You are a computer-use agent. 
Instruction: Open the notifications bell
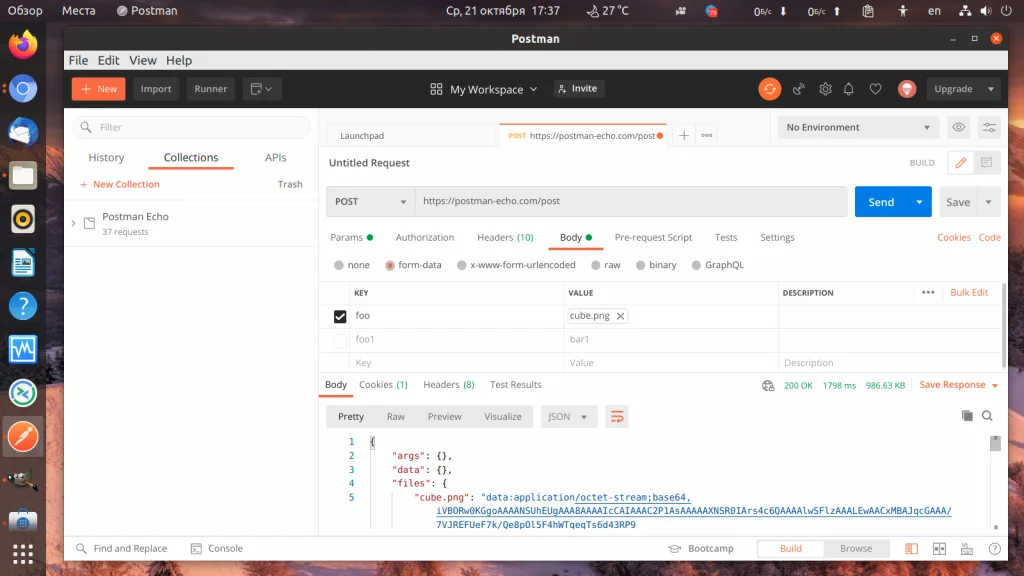849,89
